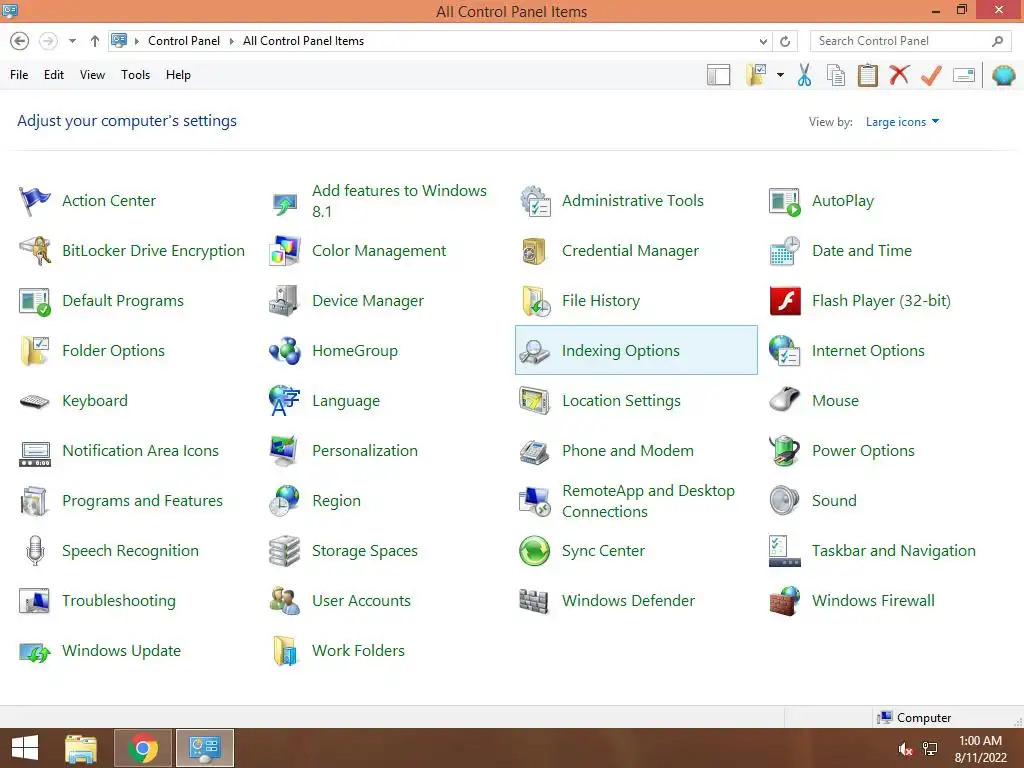Open the Language globe icon
This screenshot has width=1024, height=768.
pos(284,401)
